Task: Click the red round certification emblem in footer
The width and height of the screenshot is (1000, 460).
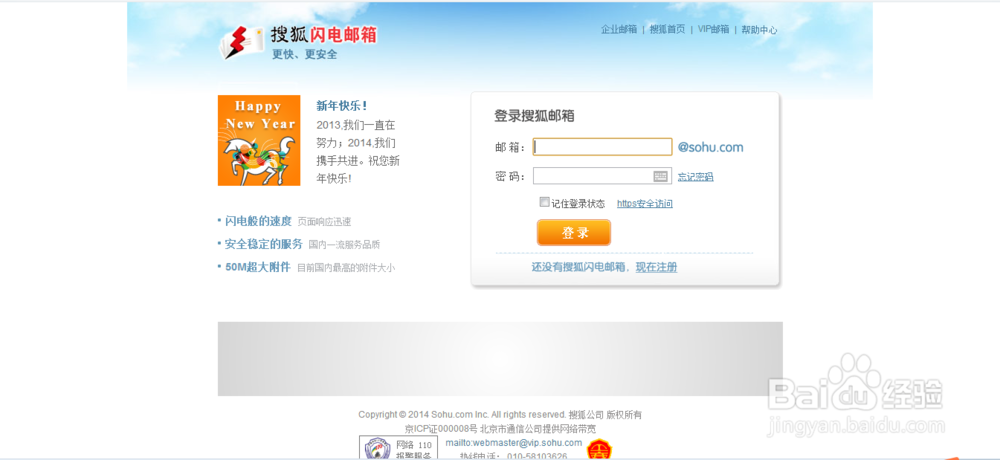Action: [599, 450]
